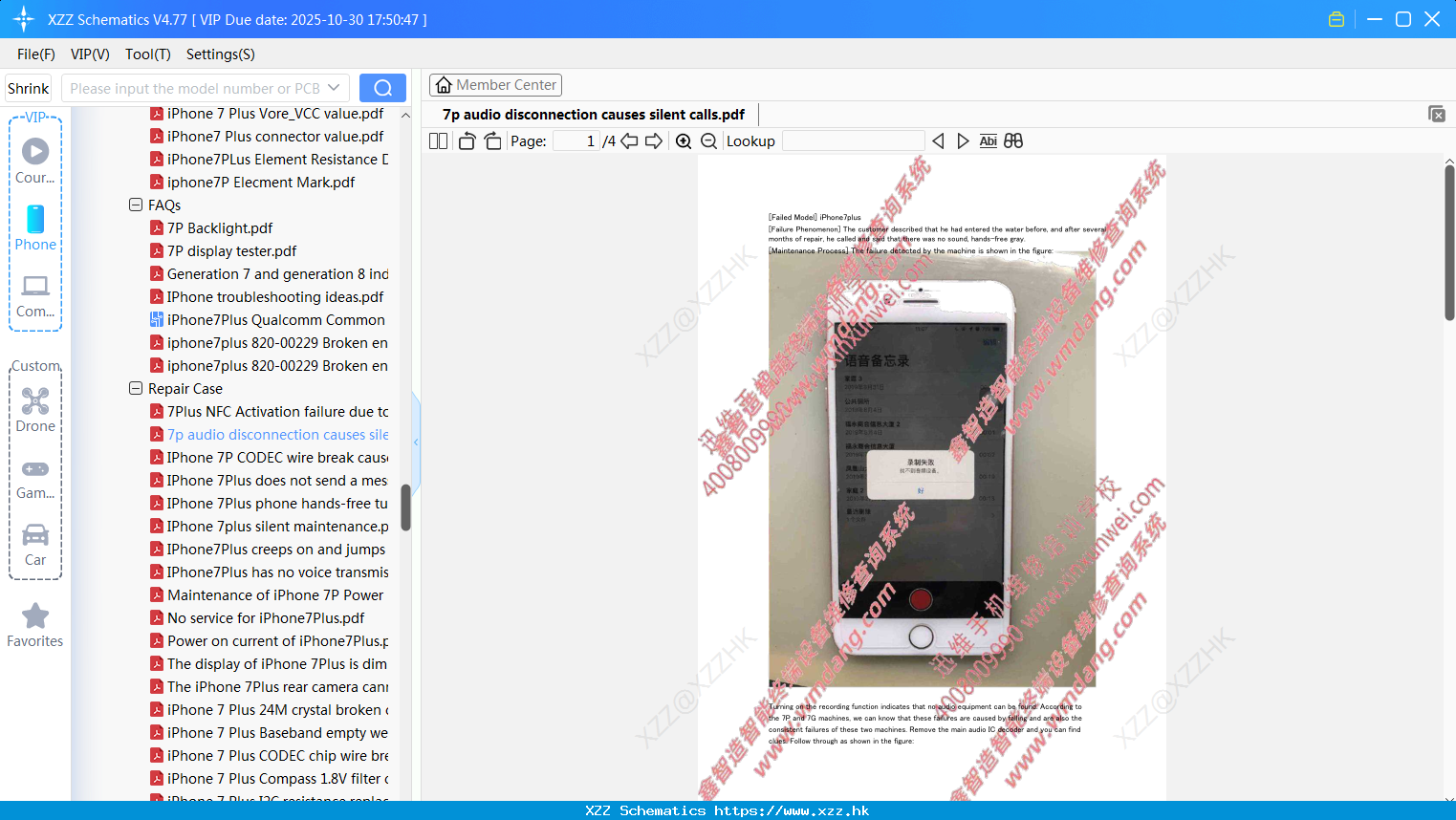Select the Computer category in sidebar
Screen dimensions: 1456x820
[35, 295]
